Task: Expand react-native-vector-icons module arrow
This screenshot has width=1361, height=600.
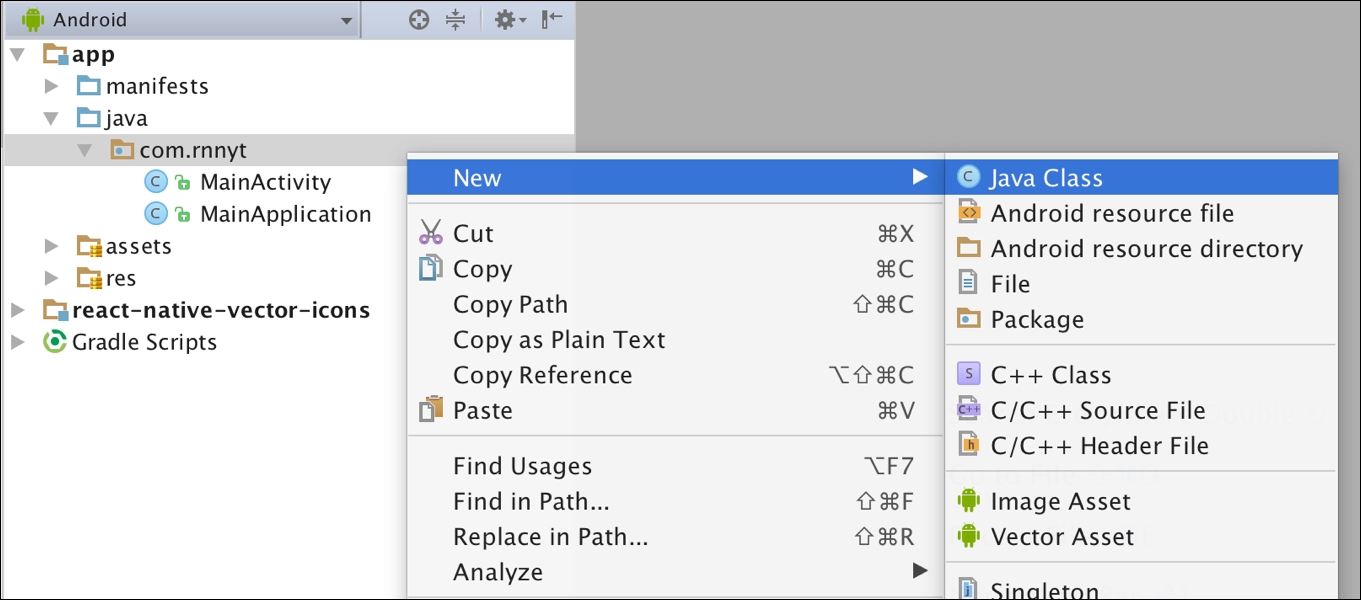Action: click(x=17, y=310)
